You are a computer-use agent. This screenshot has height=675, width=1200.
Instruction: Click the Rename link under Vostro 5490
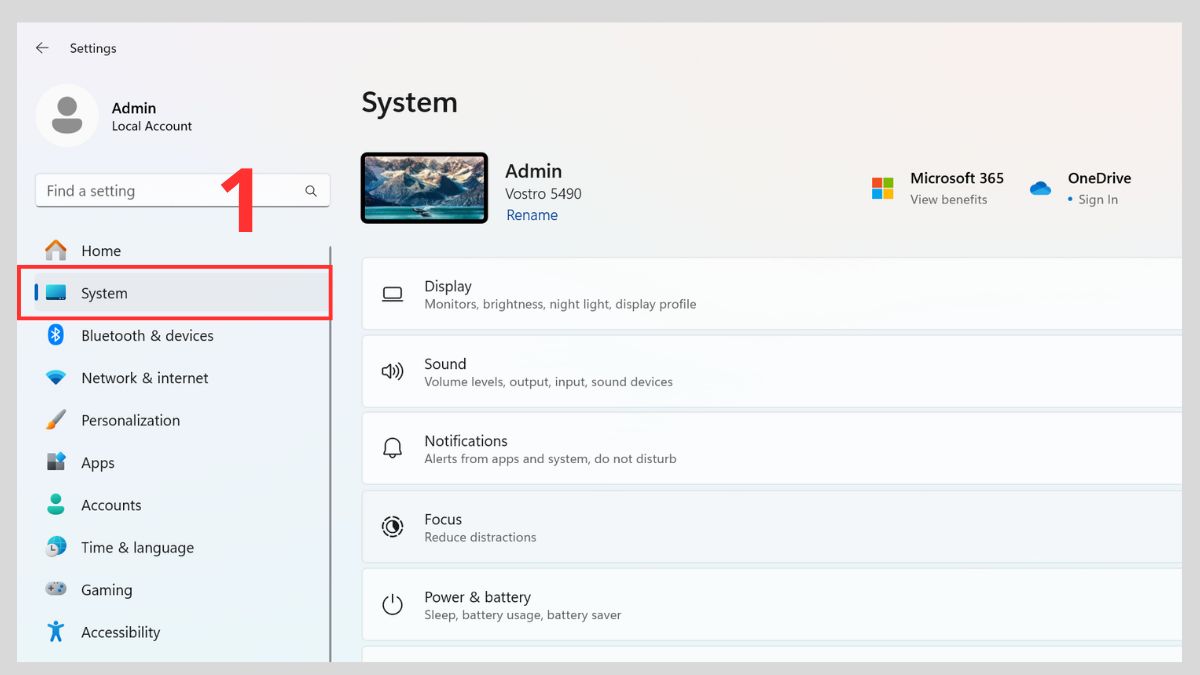click(532, 215)
